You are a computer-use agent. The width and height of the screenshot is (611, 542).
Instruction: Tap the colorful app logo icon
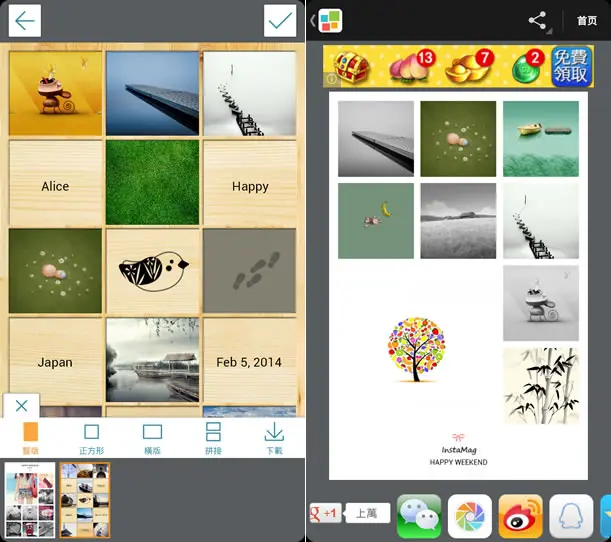tap(330, 21)
